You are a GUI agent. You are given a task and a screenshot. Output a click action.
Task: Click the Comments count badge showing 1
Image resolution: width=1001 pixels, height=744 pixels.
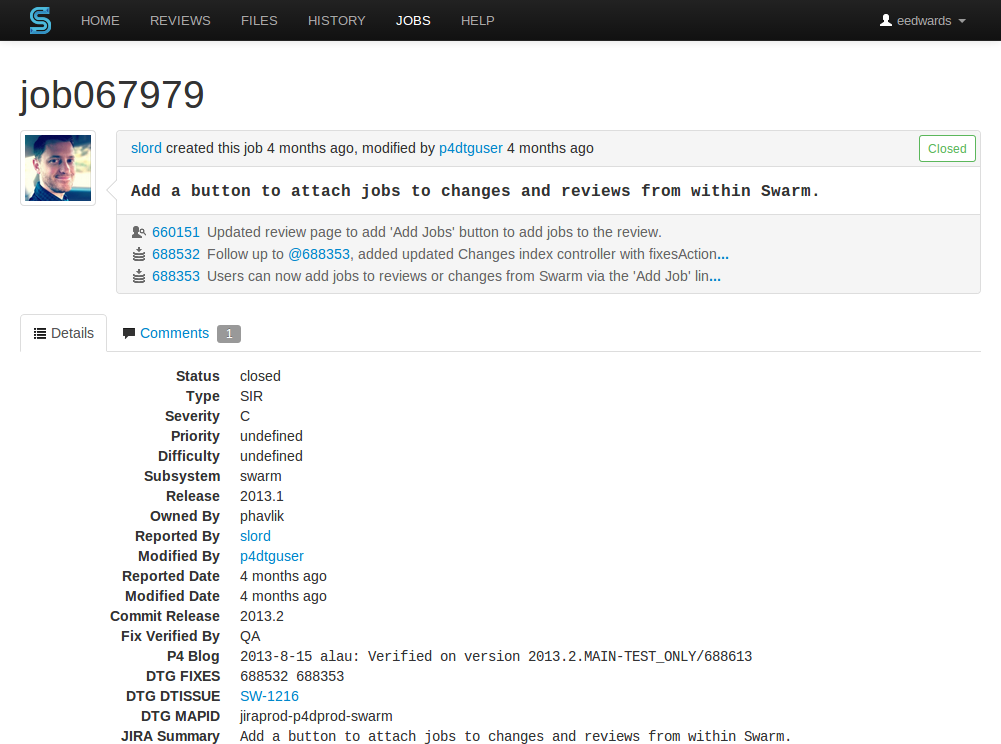tap(229, 334)
